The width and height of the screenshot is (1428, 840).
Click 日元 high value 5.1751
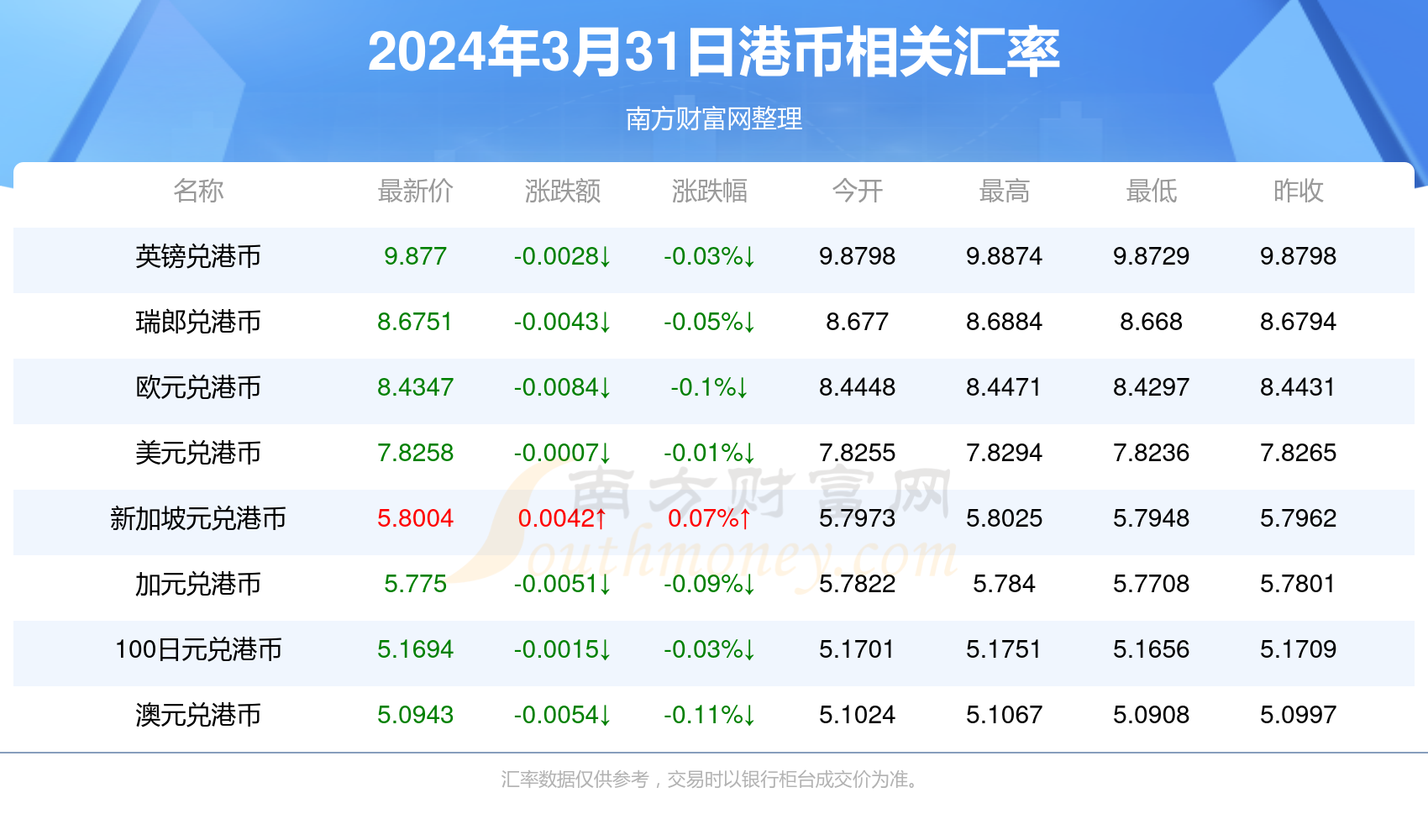tap(1004, 649)
